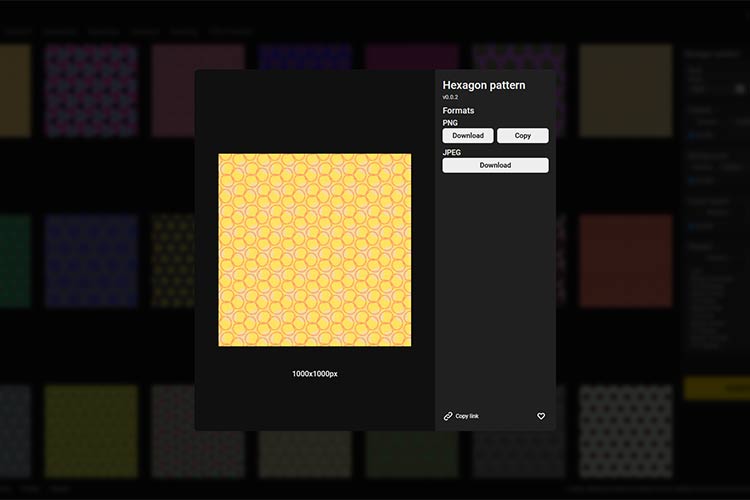Select the blue thumbnail in the middle row

point(91,260)
